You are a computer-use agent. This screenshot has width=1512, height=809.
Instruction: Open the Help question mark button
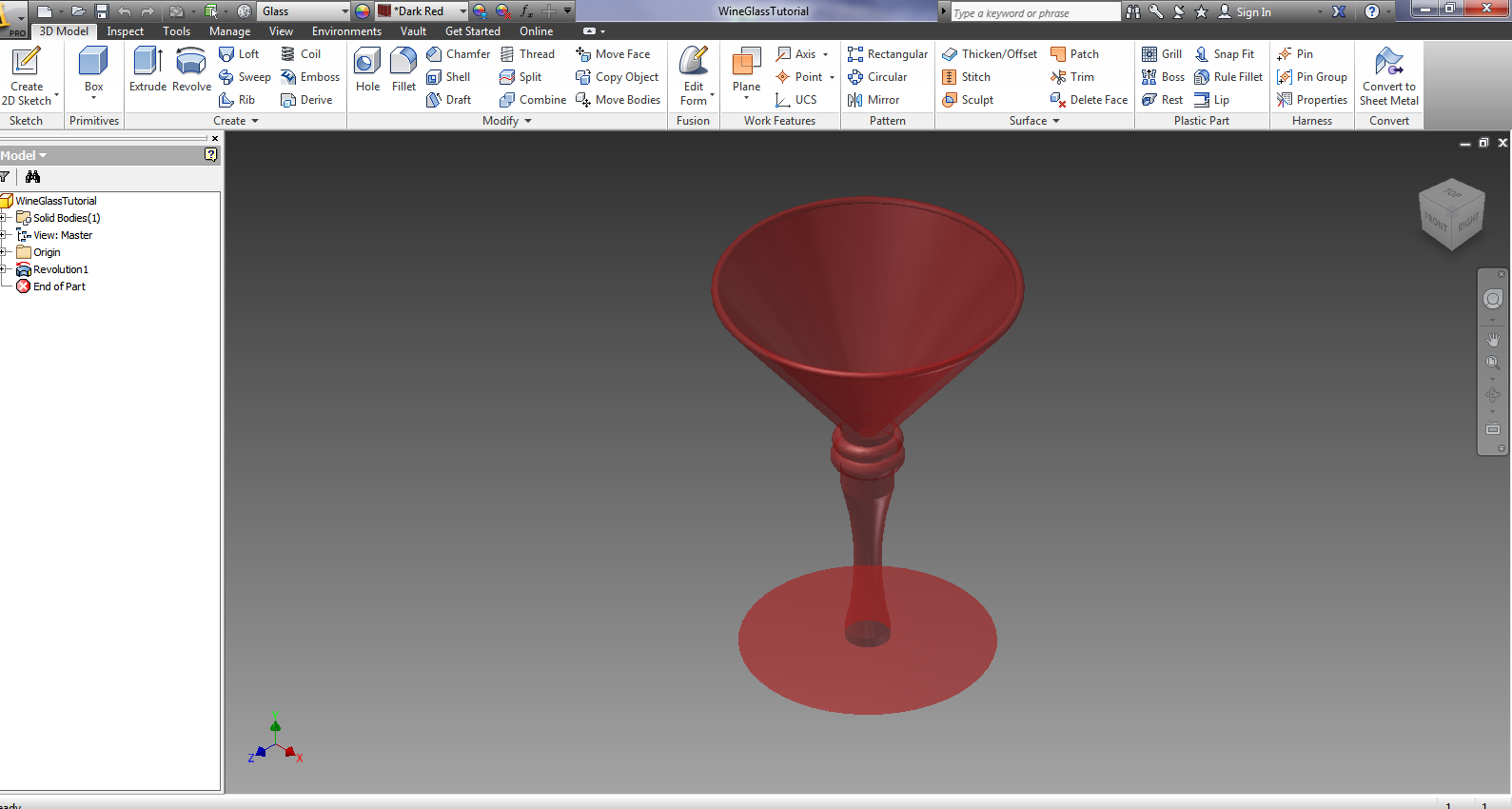pyautogui.click(x=1371, y=11)
